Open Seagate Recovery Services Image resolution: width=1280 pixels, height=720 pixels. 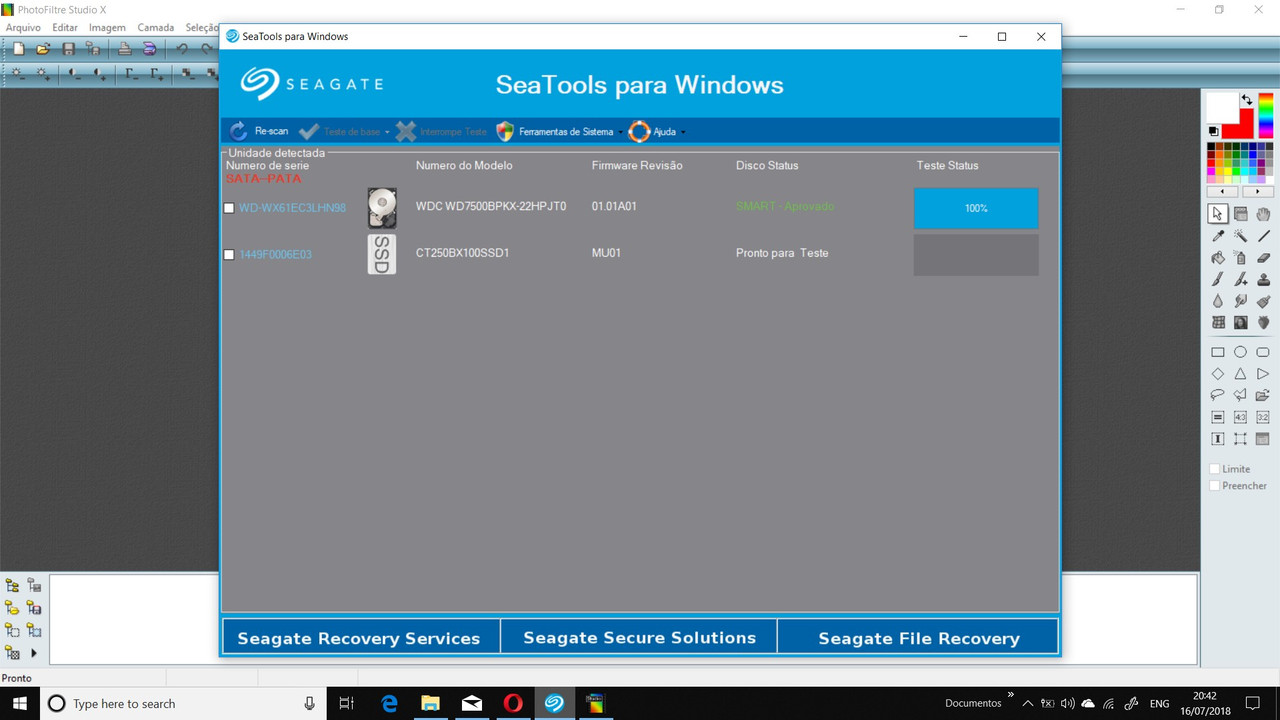point(360,637)
